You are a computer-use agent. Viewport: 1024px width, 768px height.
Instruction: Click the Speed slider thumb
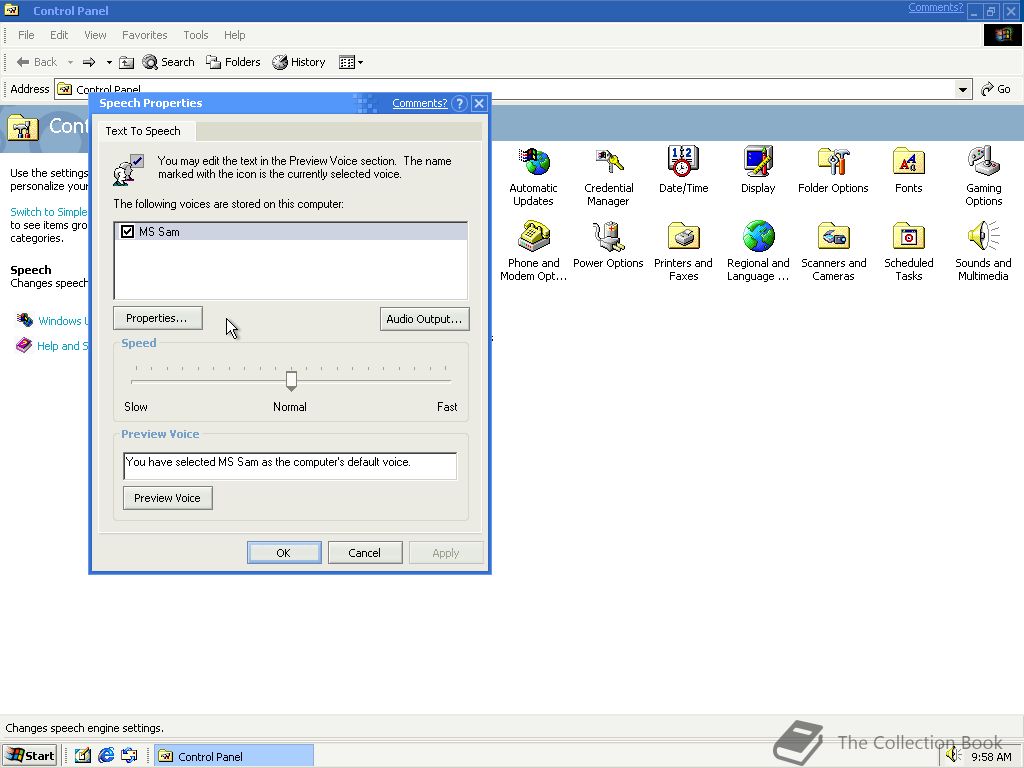(291, 380)
